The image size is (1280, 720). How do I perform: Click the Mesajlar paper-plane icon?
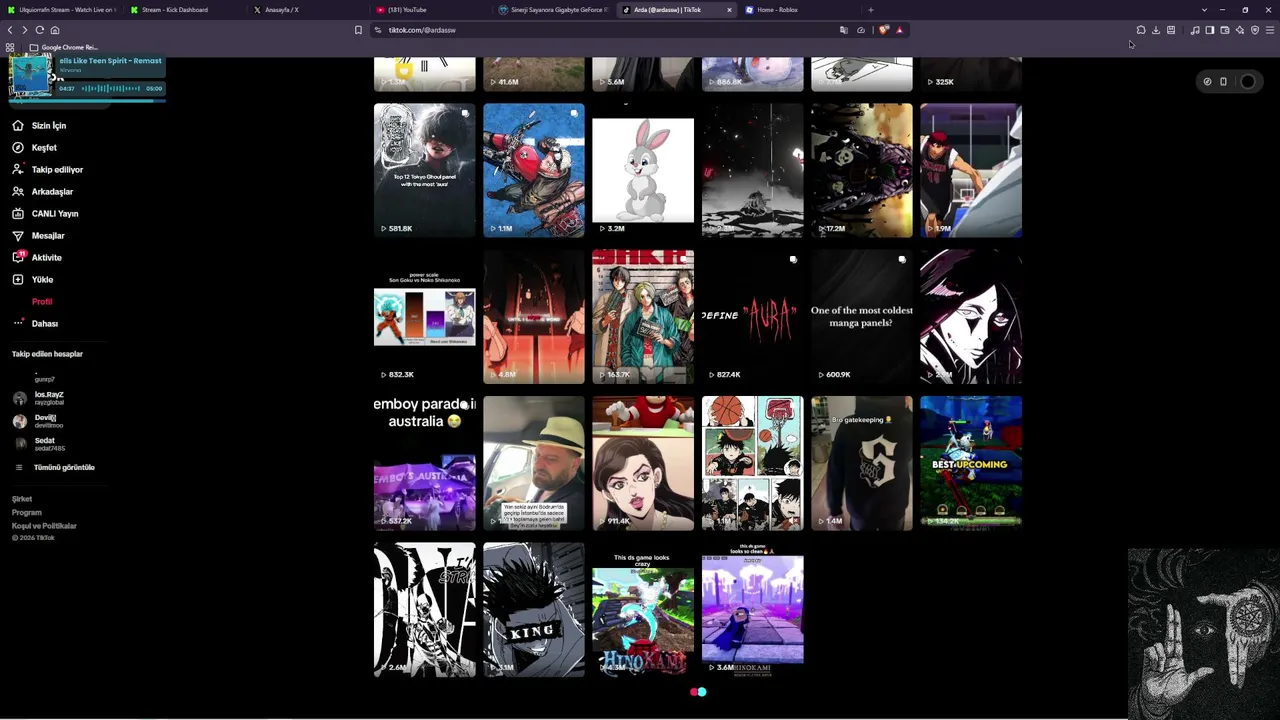[x=18, y=236]
